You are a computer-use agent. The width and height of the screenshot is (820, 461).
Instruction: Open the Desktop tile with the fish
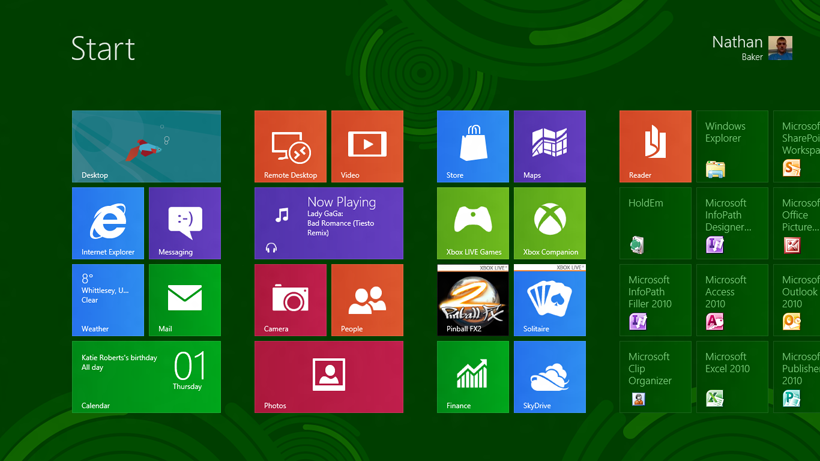(146, 146)
